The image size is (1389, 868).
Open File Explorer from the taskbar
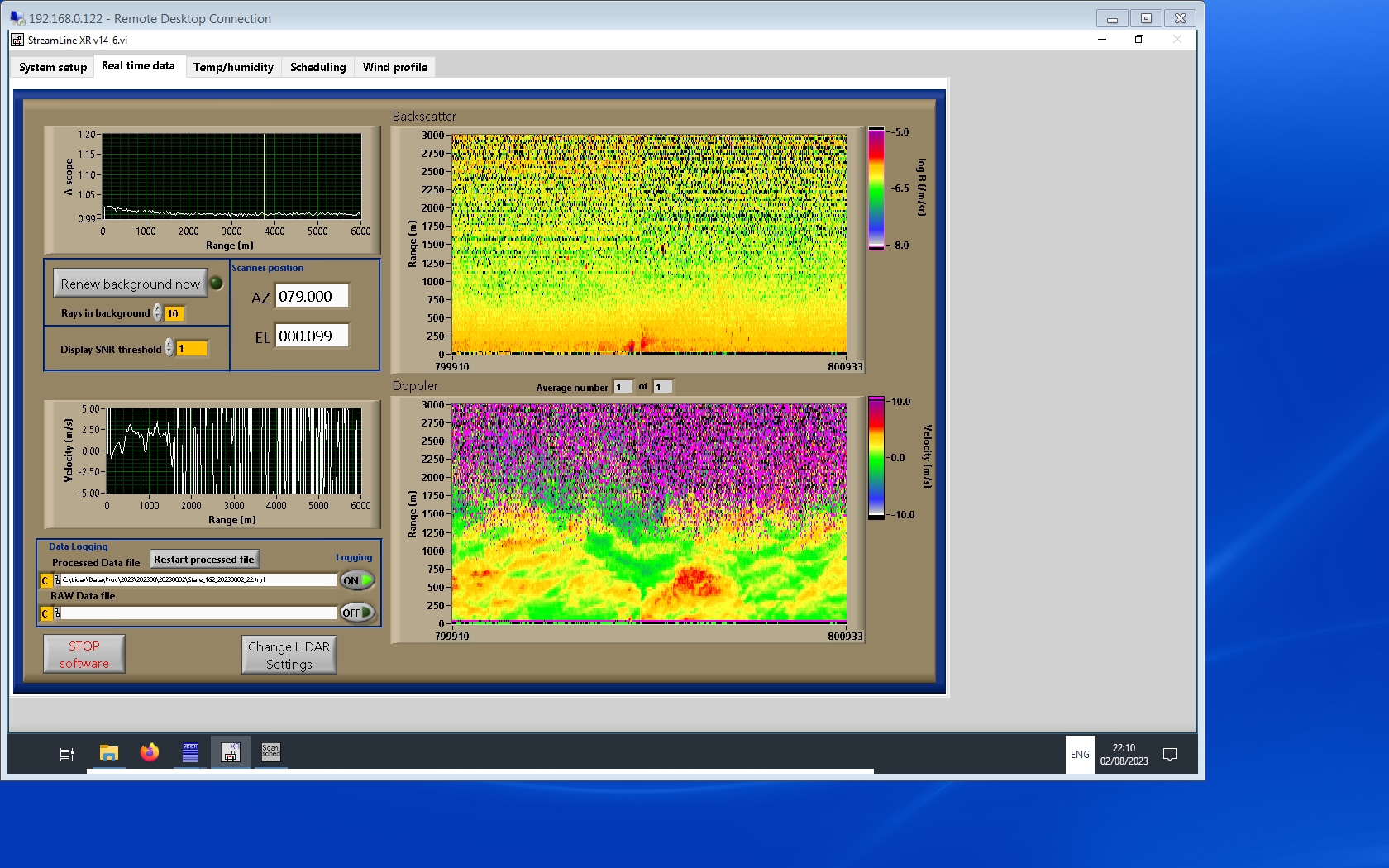coord(108,753)
